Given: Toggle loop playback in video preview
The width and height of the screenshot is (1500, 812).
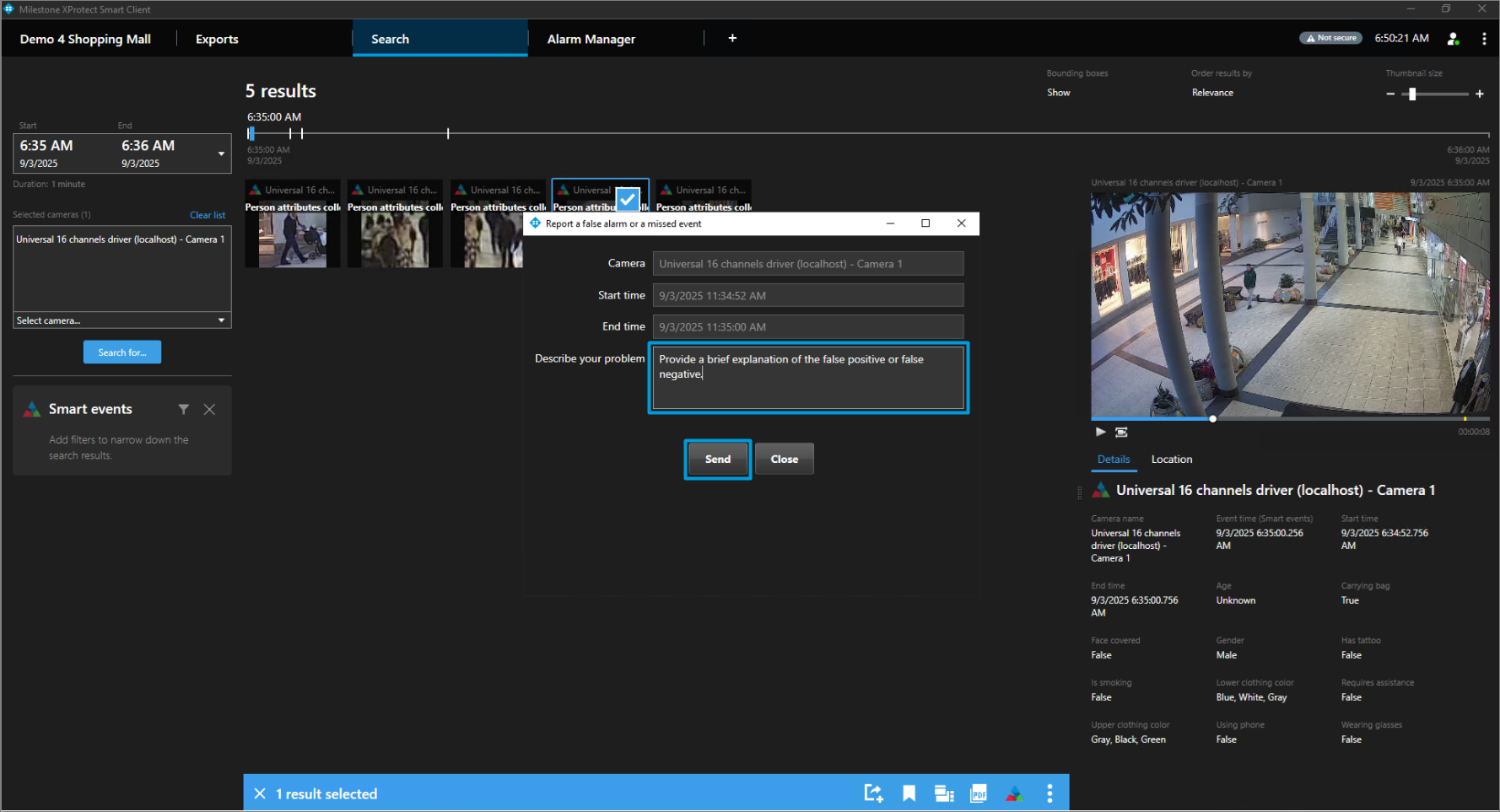Looking at the screenshot, I should pyautogui.click(x=1121, y=432).
